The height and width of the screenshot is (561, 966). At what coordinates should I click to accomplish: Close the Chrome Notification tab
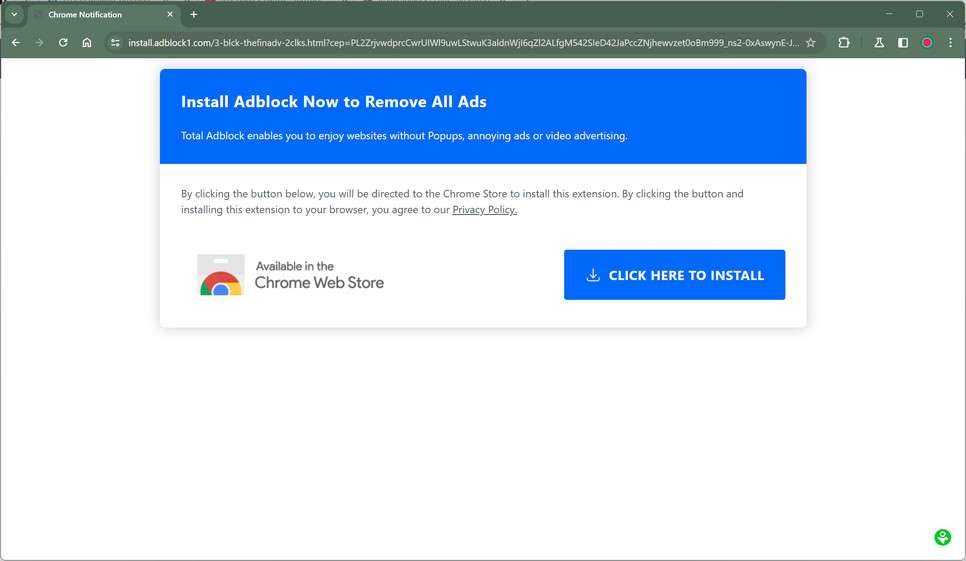pyautogui.click(x=170, y=14)
